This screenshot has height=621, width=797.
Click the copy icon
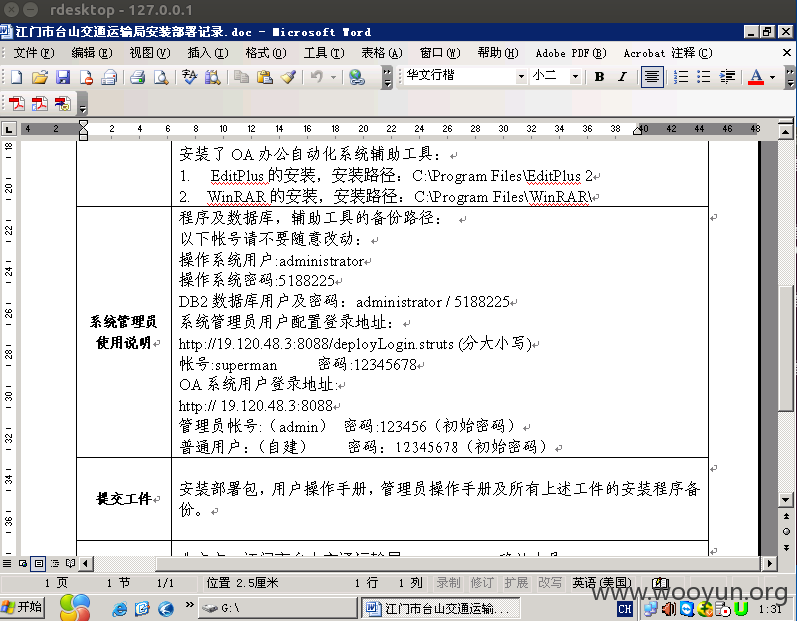[241, 77]
